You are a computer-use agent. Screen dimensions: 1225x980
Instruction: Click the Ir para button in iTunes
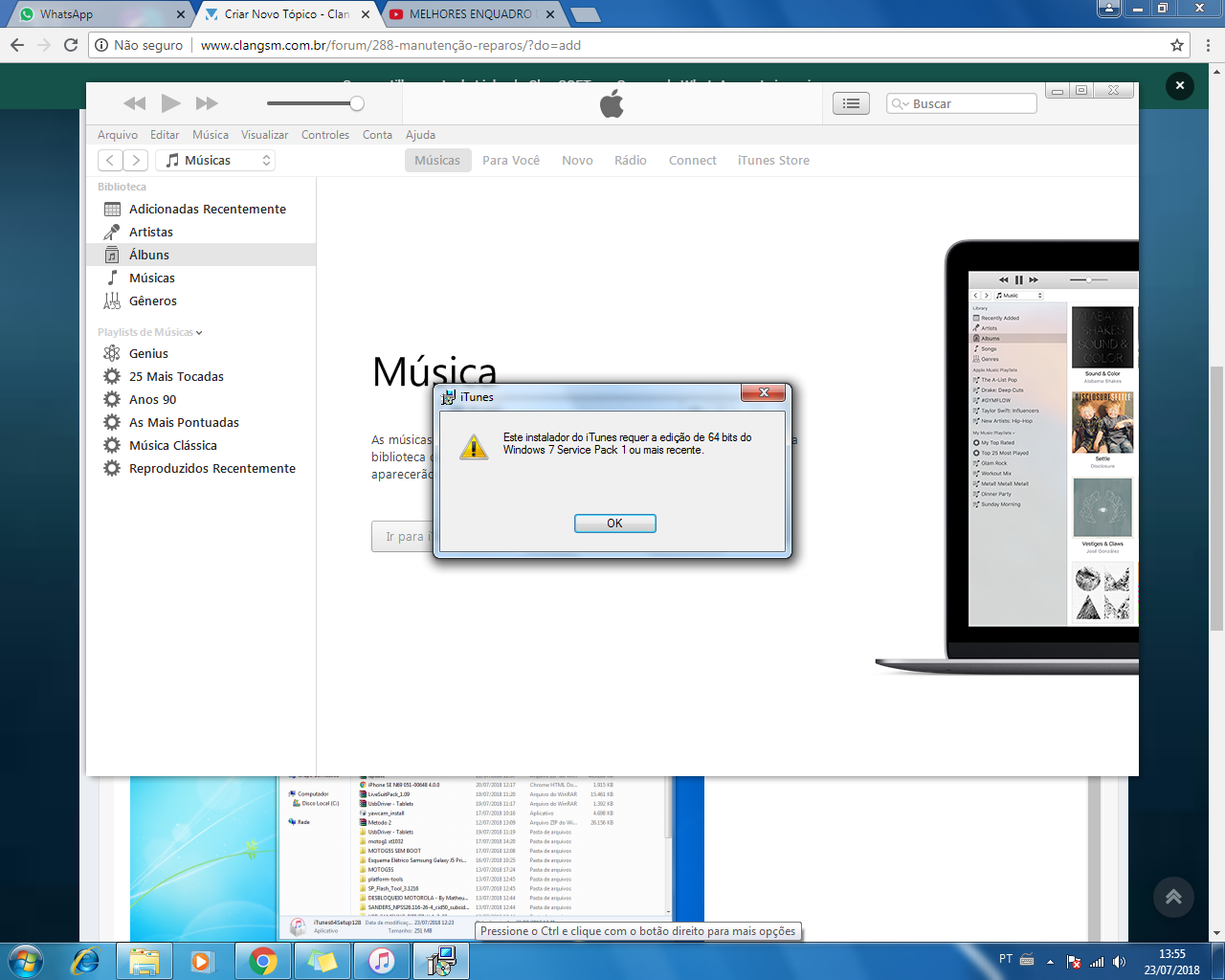[403, 537]
